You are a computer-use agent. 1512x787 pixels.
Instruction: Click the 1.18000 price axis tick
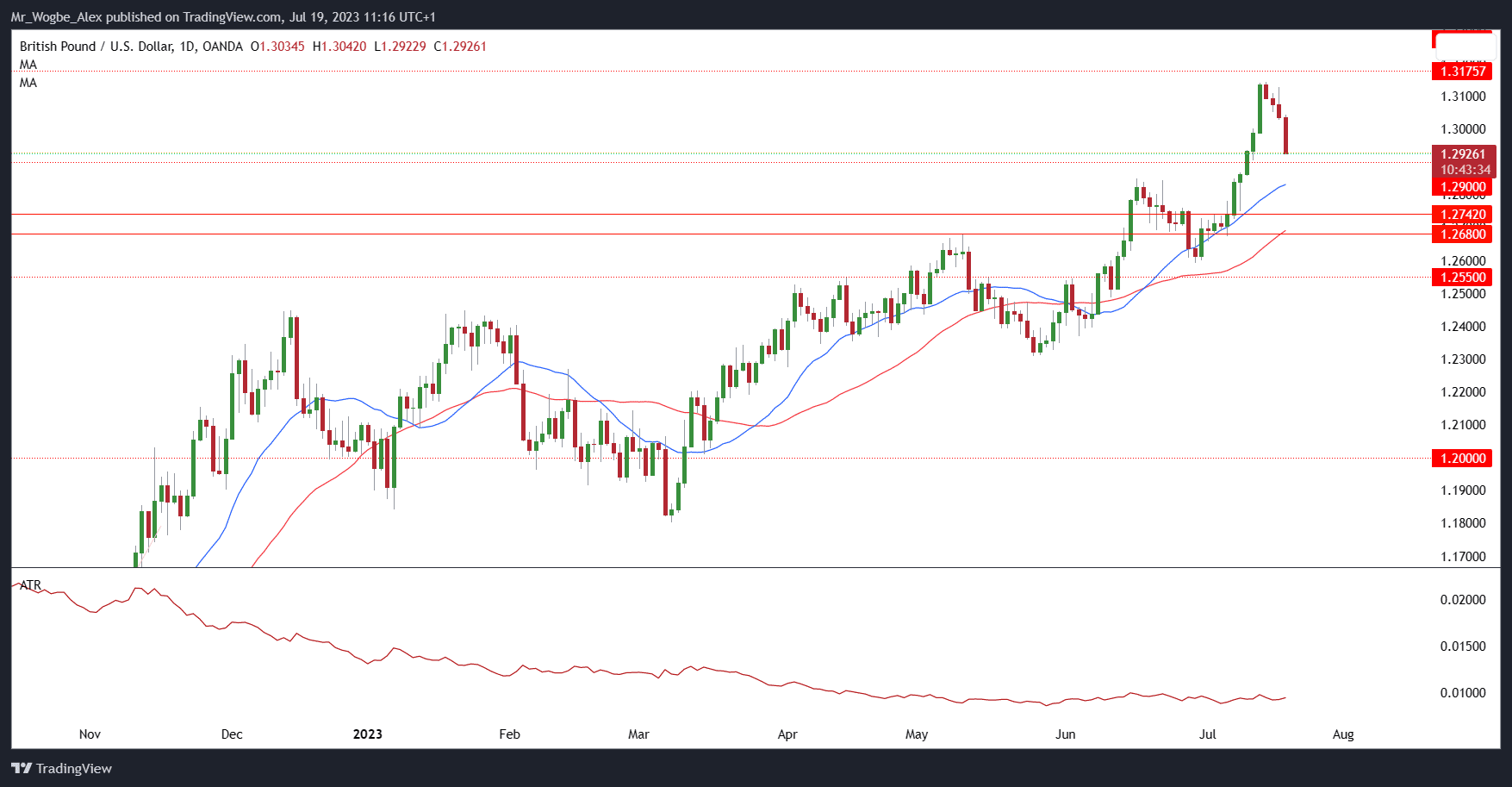1463,523
